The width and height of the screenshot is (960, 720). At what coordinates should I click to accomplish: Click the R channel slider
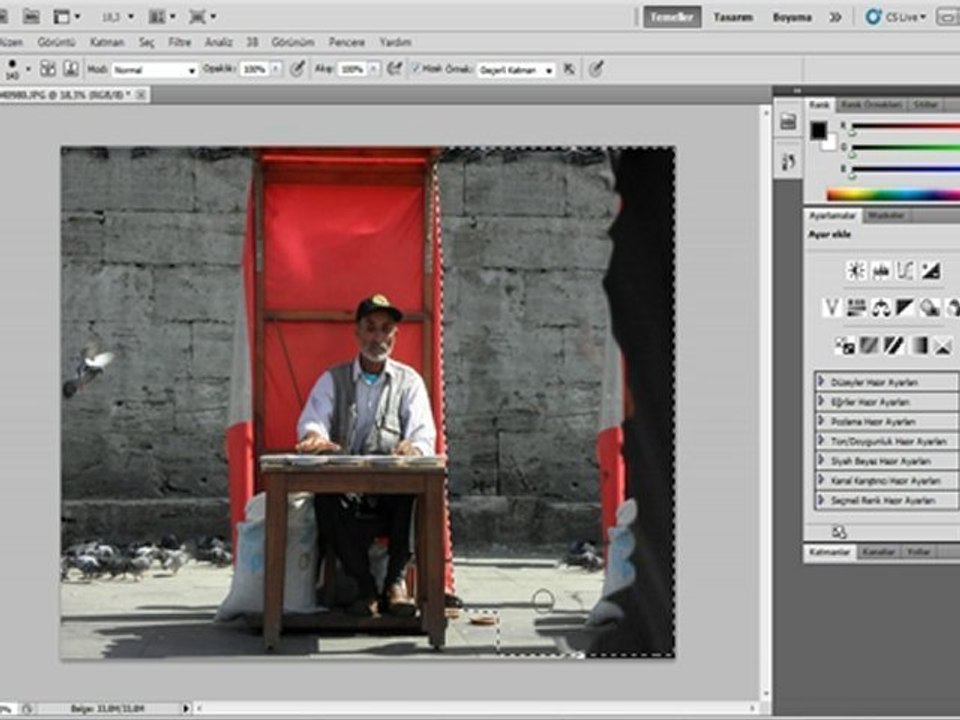(x=905, y=126)
